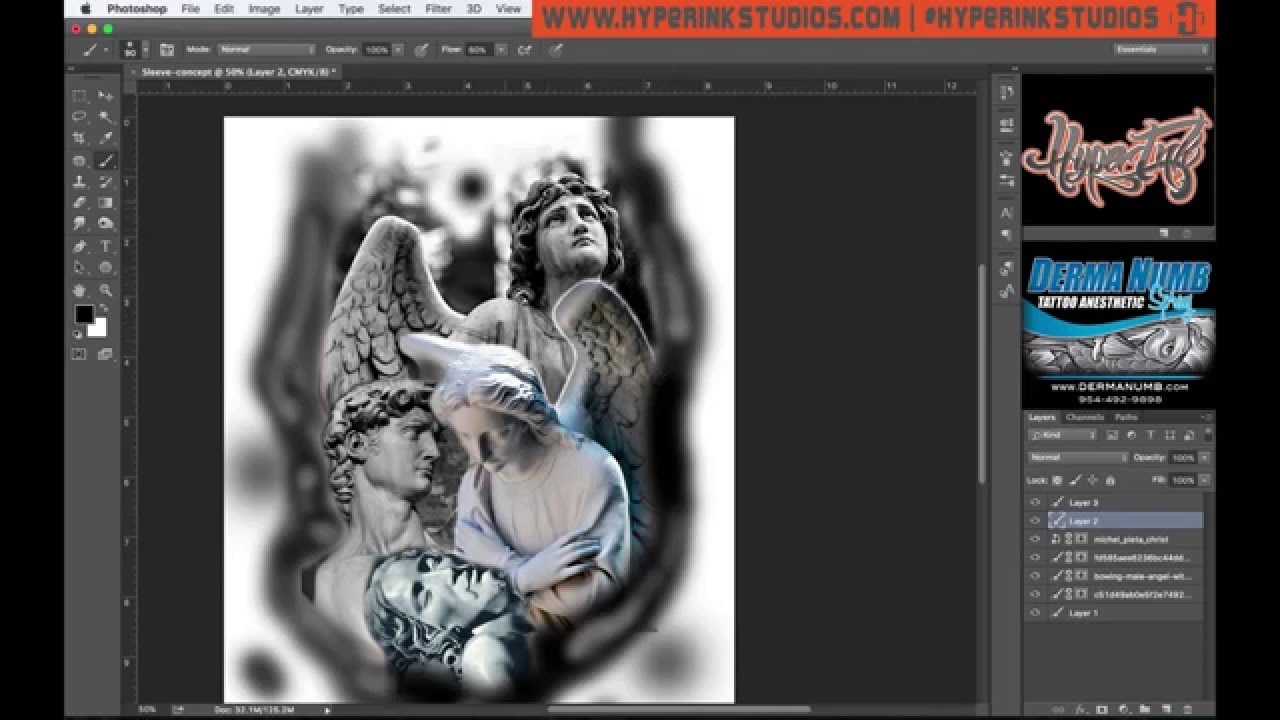Toggle lock all for layer
This screenshot has width=1280, height=720.
[1109, 480]
